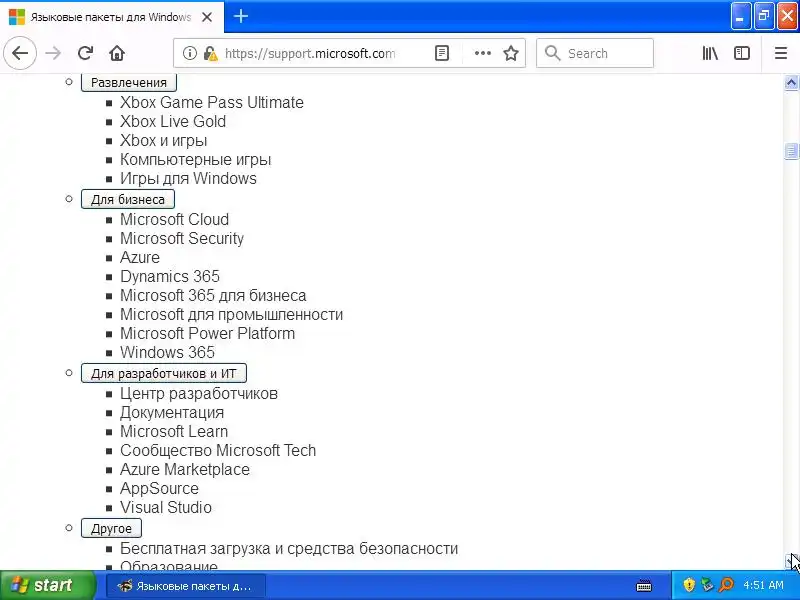The height and width of the screenshot is (600, 800).
Task: Click the padlock warning security icon
Action: point(210,53)
